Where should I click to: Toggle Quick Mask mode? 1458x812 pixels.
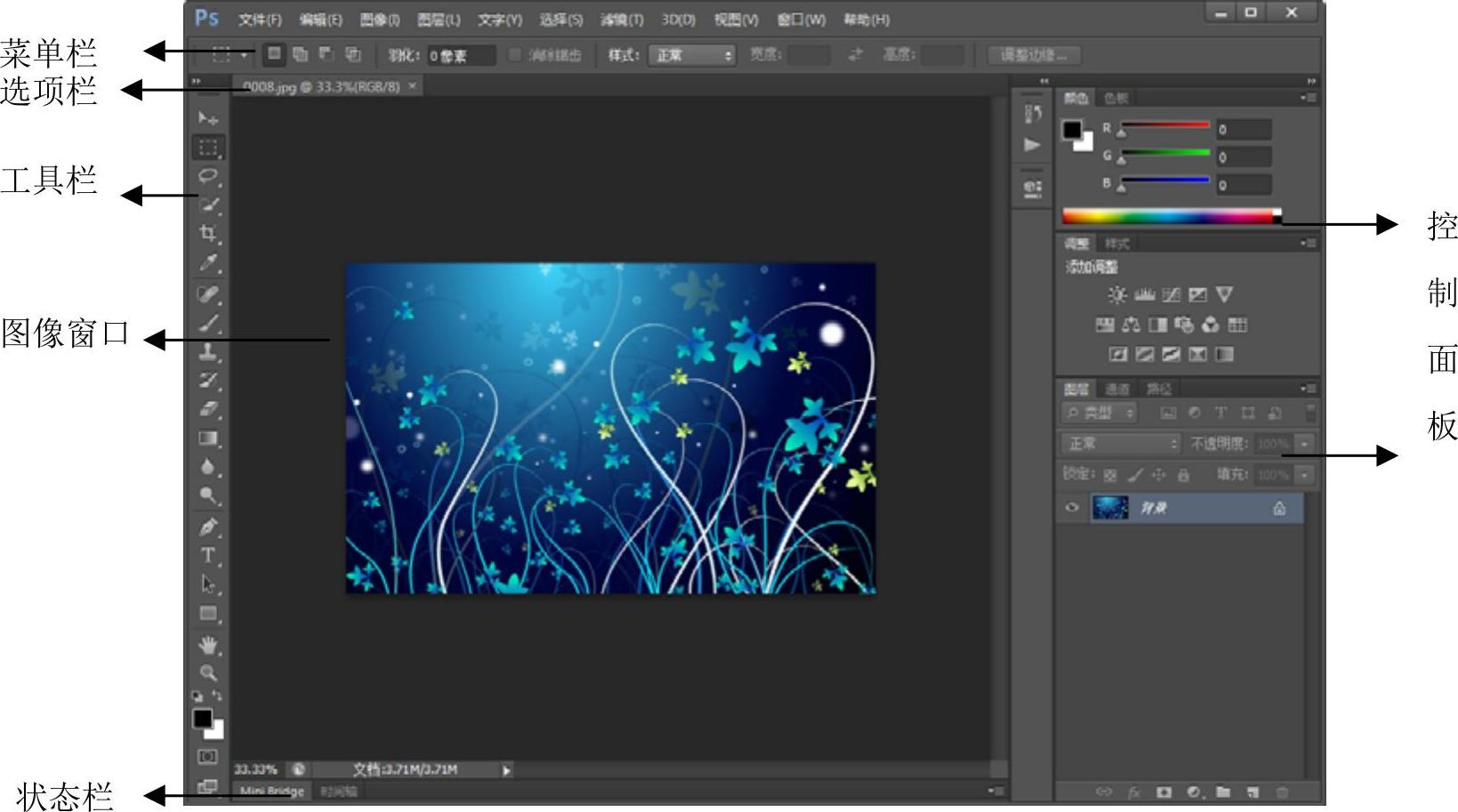click(x=207, y=757)
